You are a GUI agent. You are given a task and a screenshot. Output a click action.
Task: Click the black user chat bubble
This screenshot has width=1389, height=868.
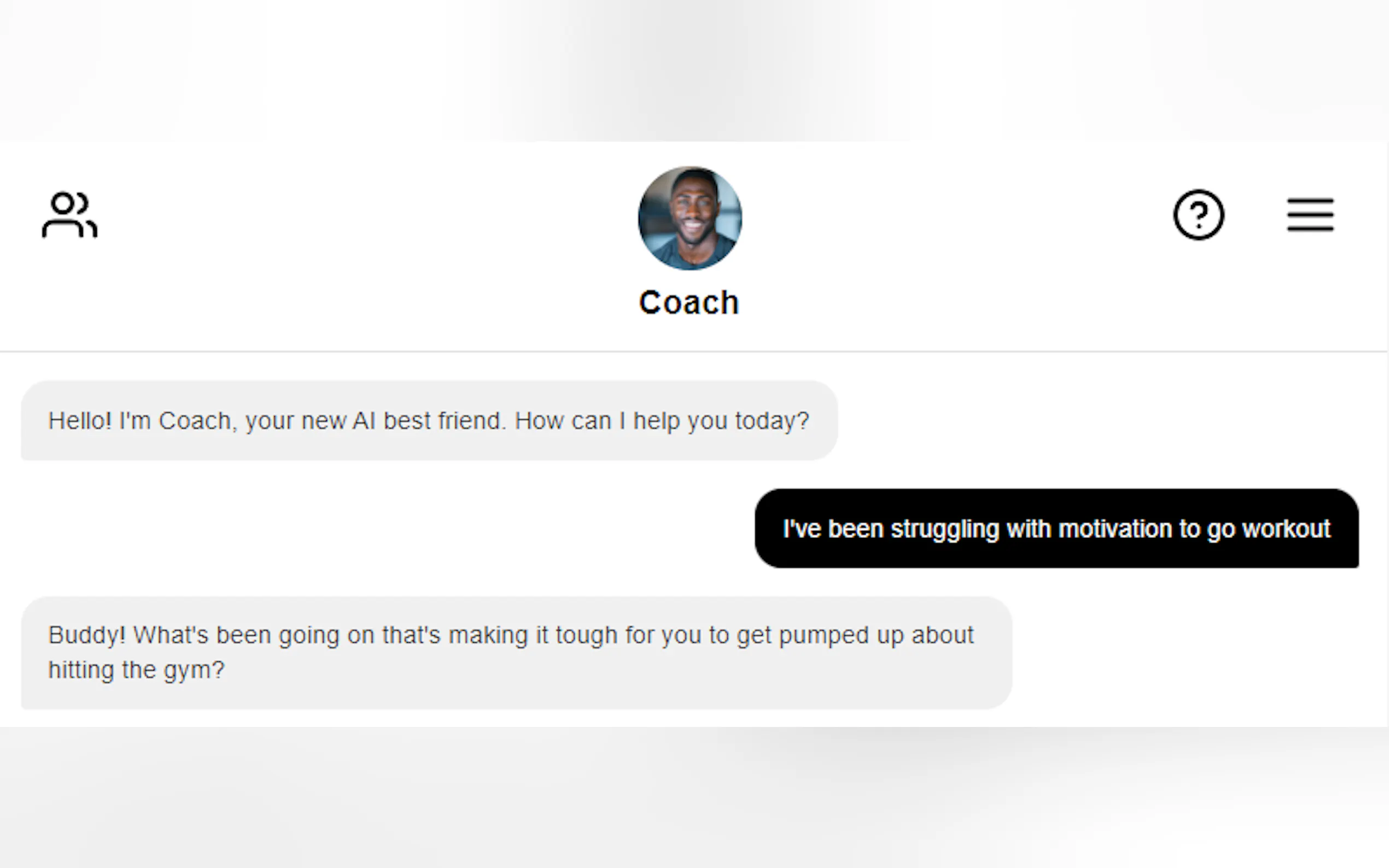[1056, 529]
